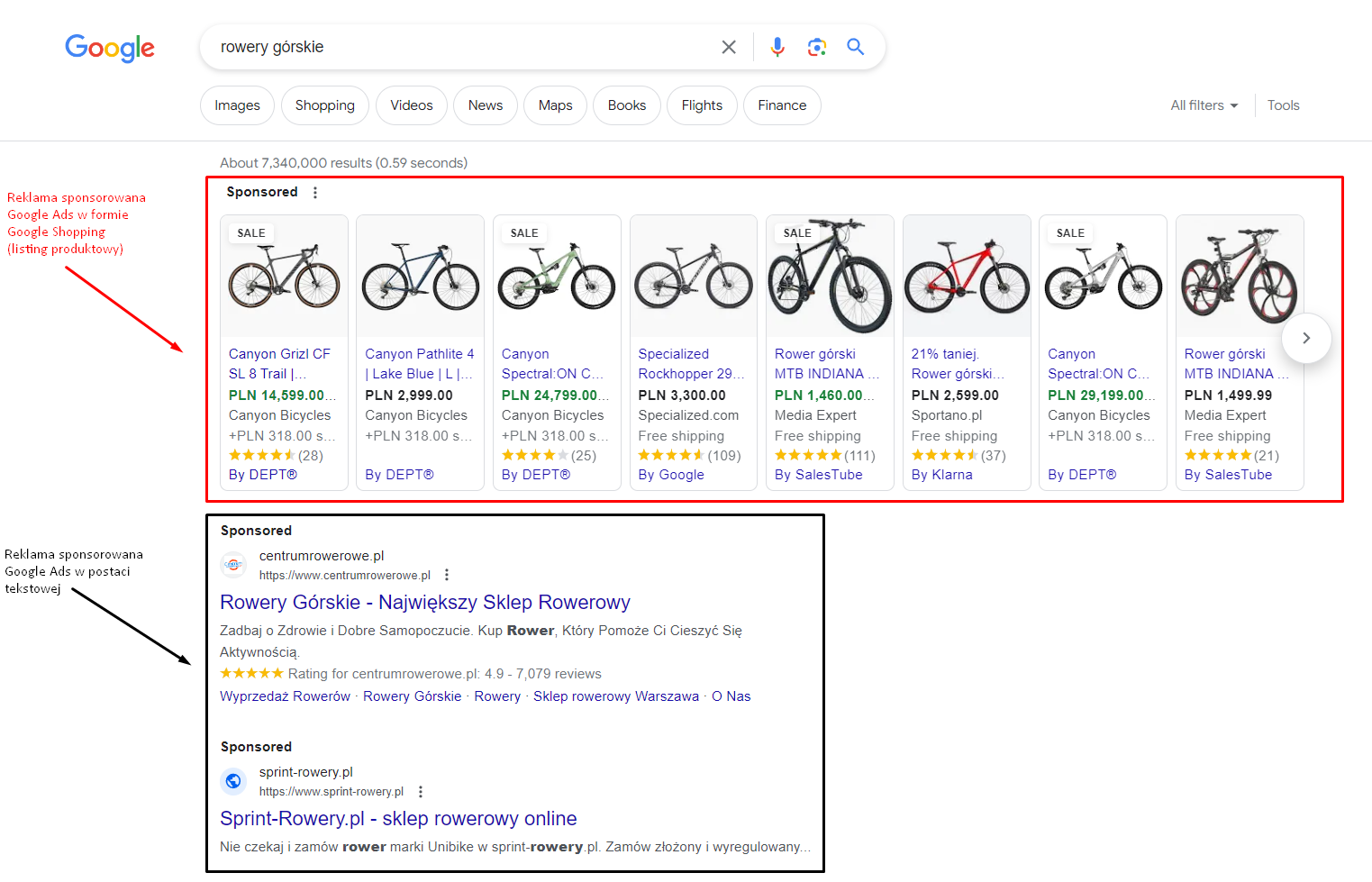Open menu dots next to sprint-rowery.pl URL
The width and height of the screenshot is (1372, 882).
click(x=421, y=792)
